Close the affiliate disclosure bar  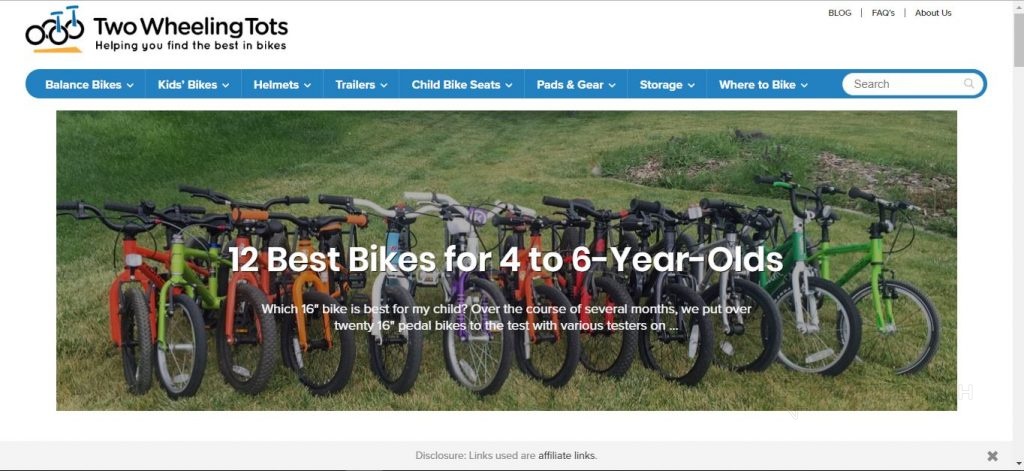point(992,456)
